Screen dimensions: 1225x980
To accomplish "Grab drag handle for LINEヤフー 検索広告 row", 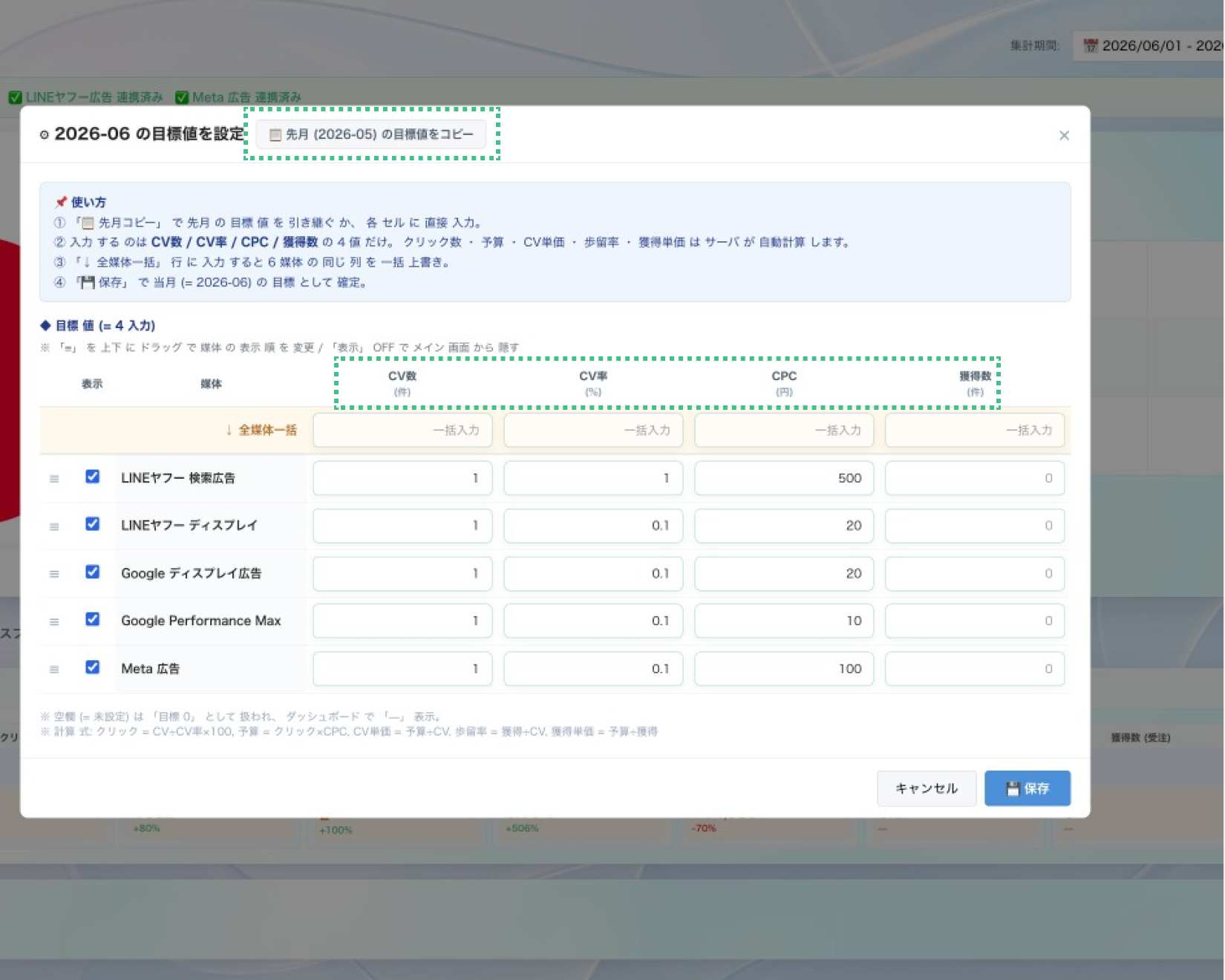I will (x=54, y=479).
